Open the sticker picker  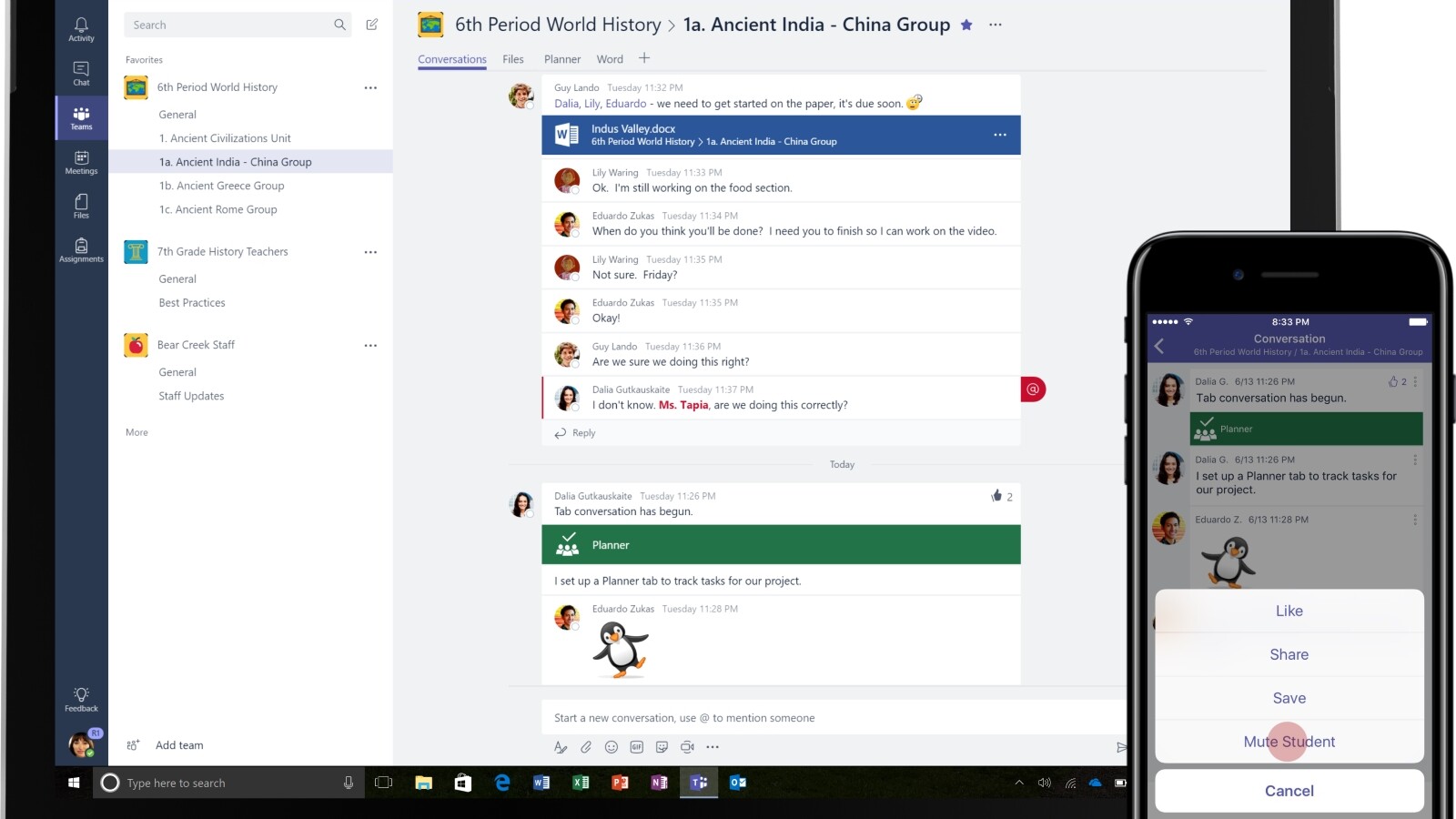662,747
